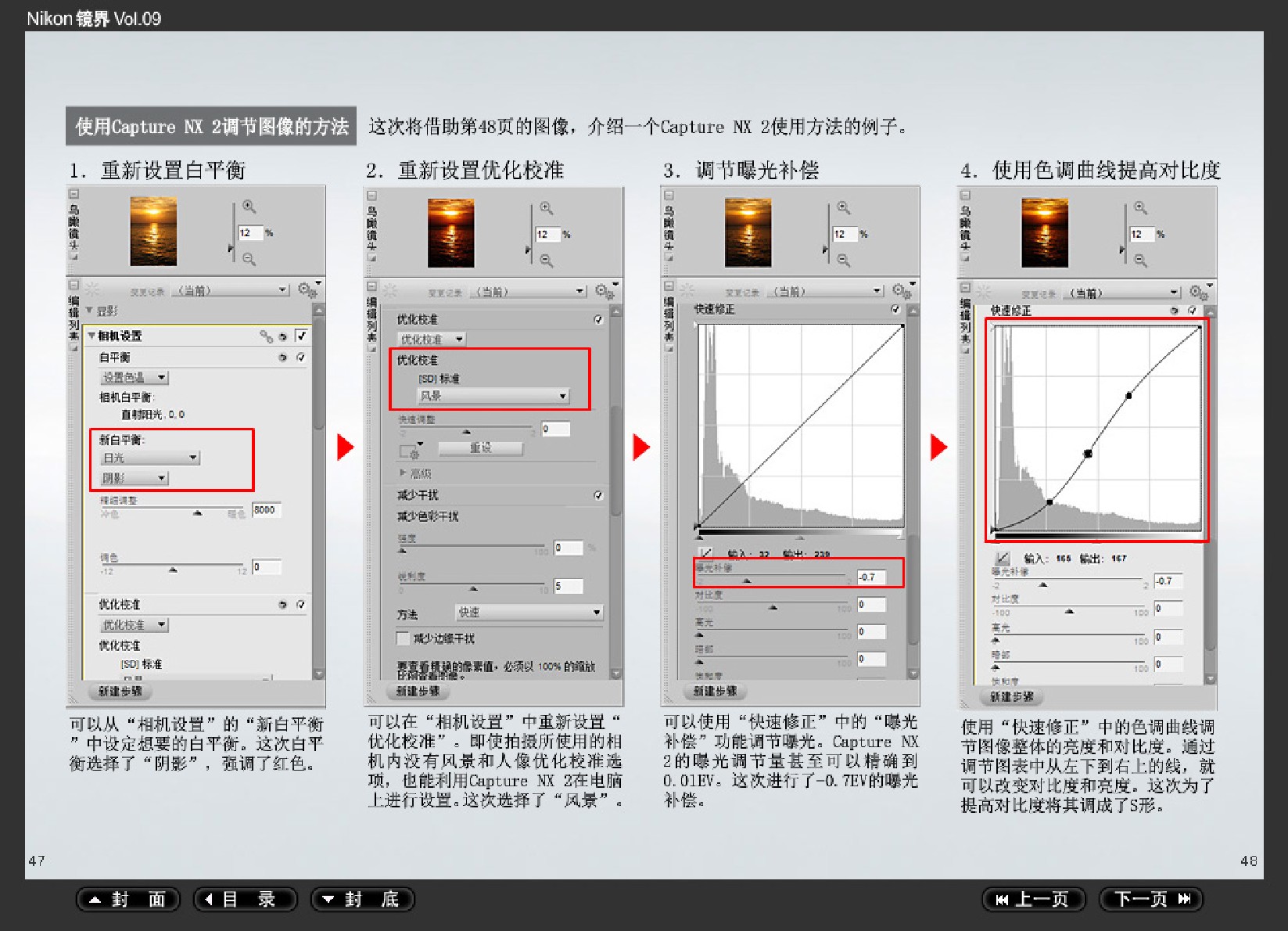Collapse edit list with minus icon in step 4
The width and height of the screenshot is (1288, 931).
coord(966,287)
